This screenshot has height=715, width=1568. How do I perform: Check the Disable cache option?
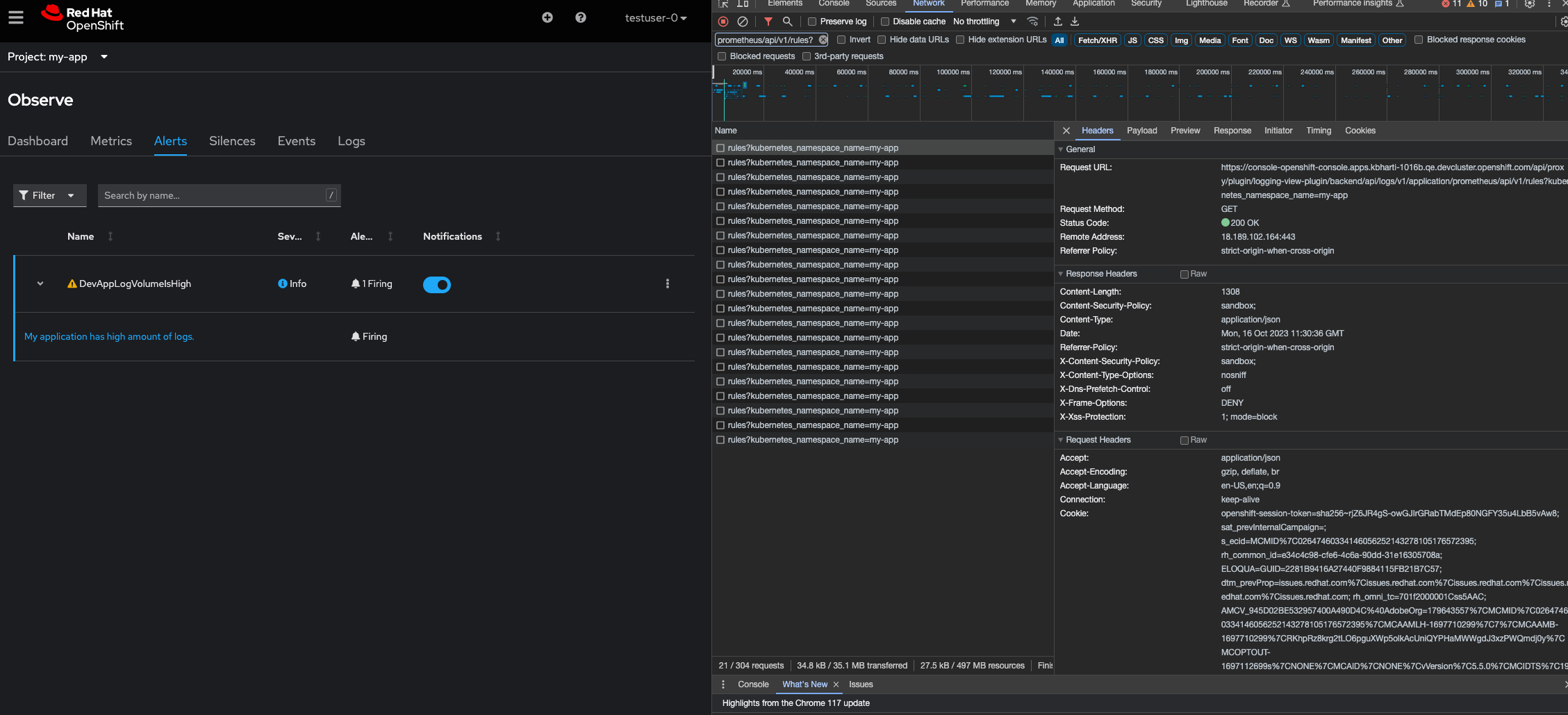[x=885, y=22]
